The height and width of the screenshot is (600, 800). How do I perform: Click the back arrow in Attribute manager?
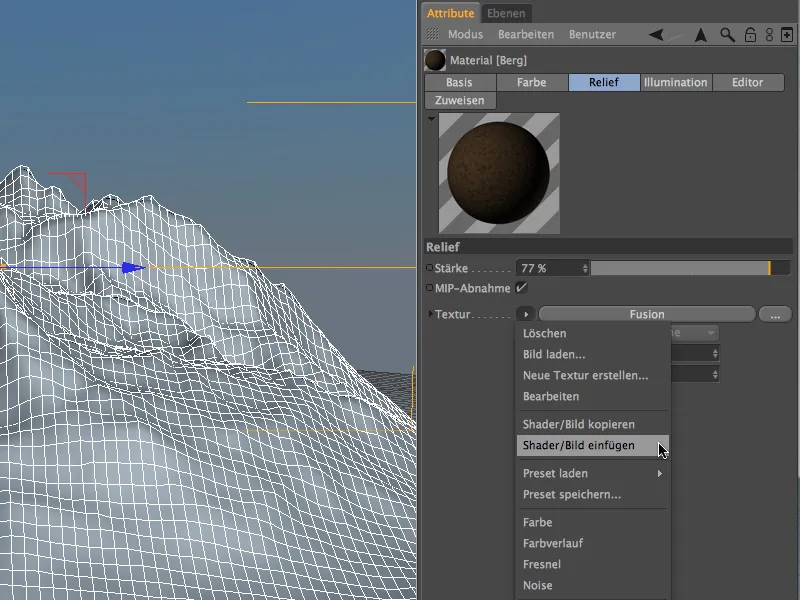[x=656, y=35]
